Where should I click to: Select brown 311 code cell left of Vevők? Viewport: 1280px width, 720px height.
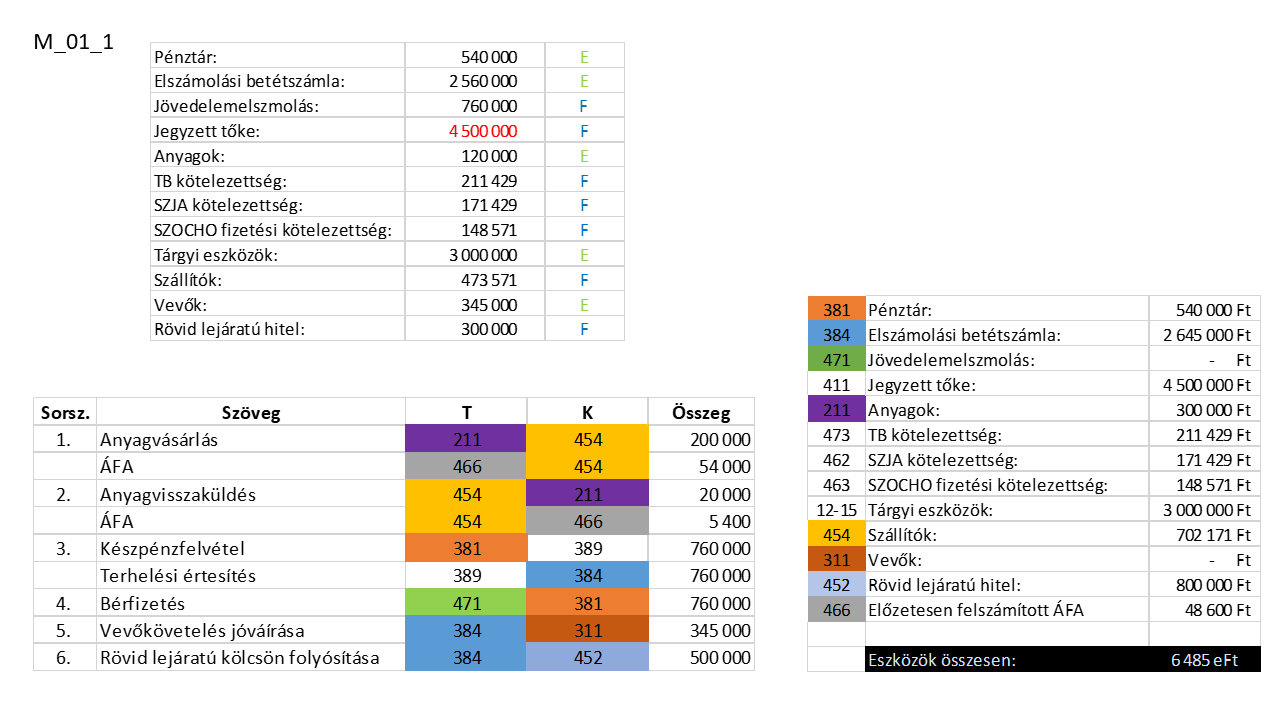click(x=836, y=560)
